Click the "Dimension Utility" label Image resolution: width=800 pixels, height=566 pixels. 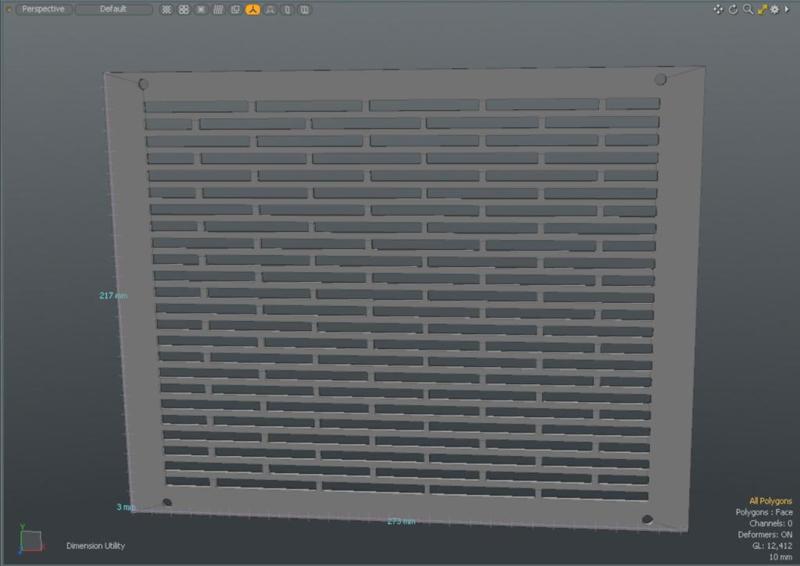95,546
